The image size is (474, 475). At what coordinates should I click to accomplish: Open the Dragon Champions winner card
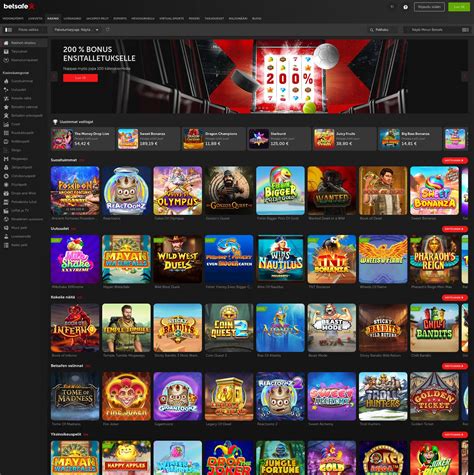pyautogui.click(x=214, y=139)
